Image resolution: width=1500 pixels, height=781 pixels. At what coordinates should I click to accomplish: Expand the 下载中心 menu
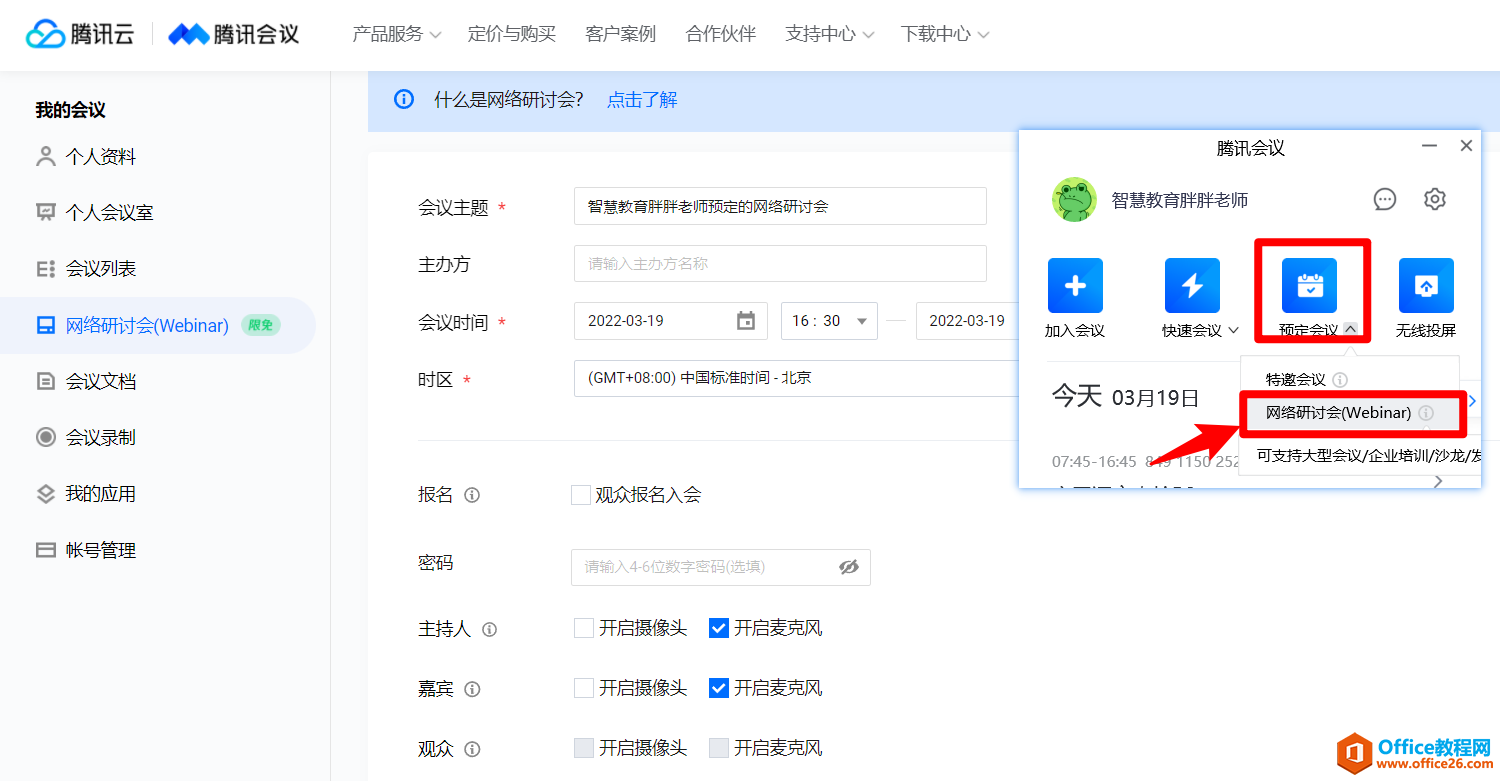pyautogui.click(x=945, y=34)
